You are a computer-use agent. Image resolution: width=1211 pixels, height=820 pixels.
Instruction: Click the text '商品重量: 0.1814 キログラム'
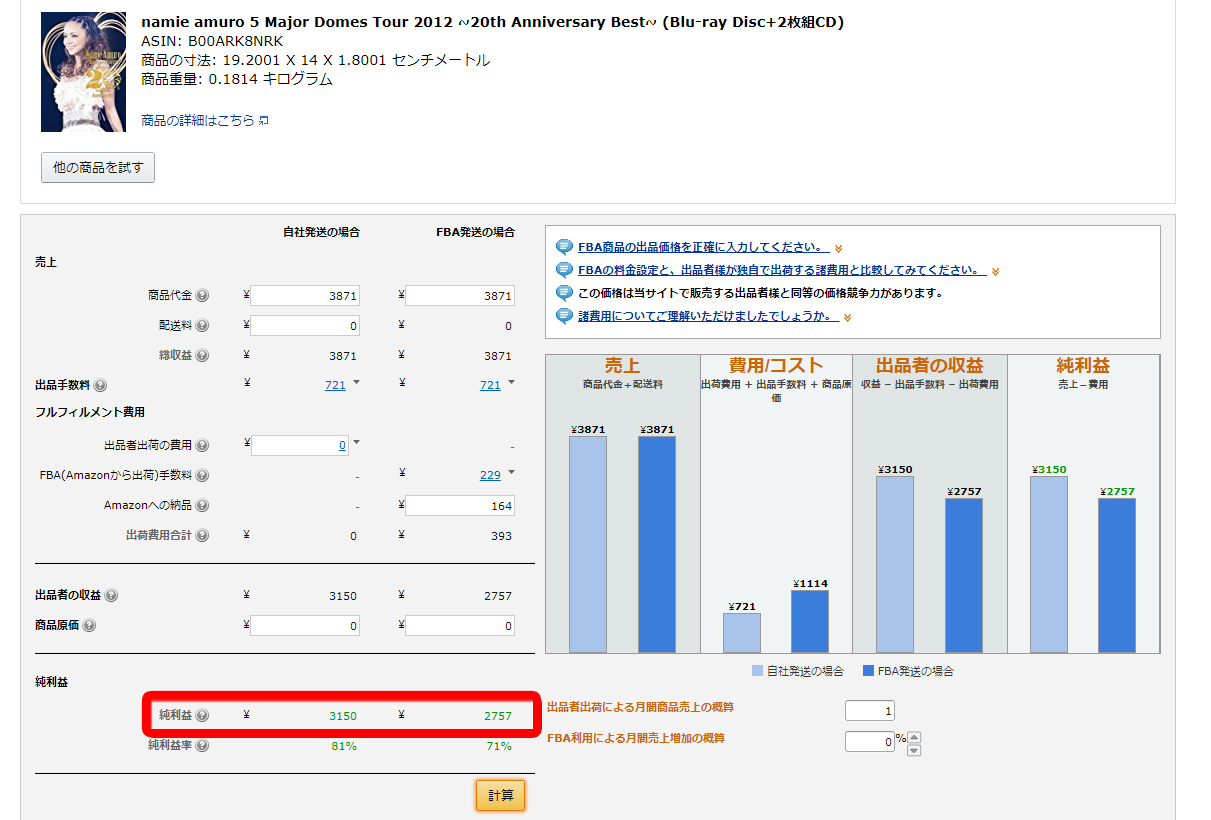[x=237, y=80]
